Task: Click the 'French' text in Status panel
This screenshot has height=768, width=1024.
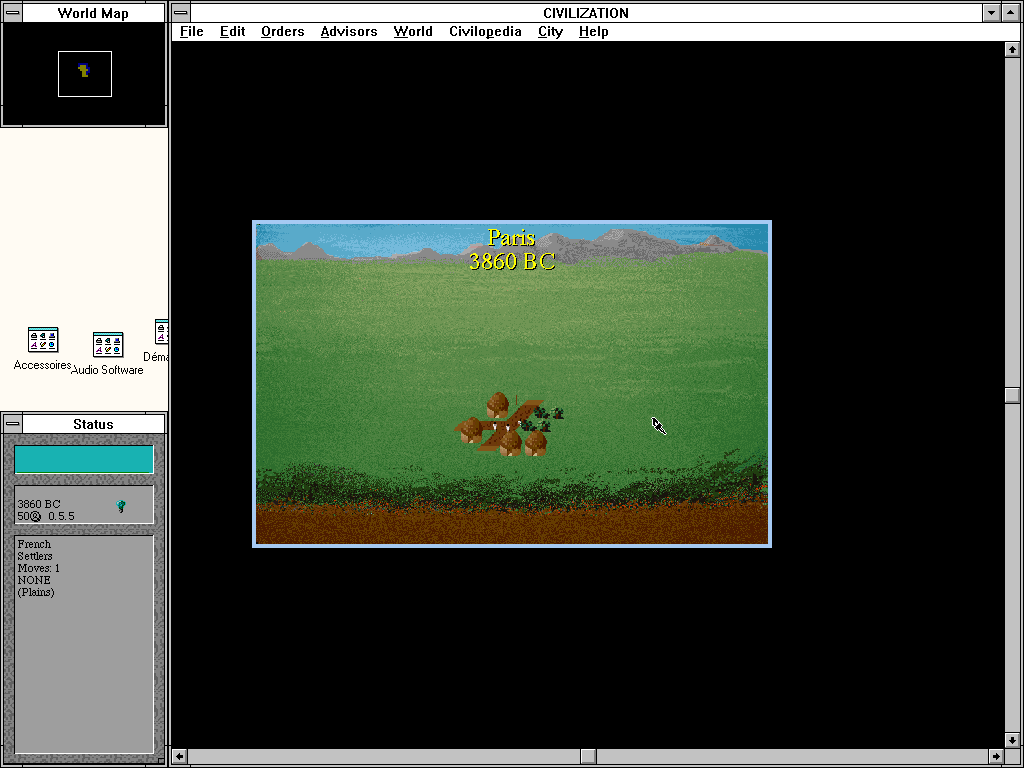Action: [34, 544]
